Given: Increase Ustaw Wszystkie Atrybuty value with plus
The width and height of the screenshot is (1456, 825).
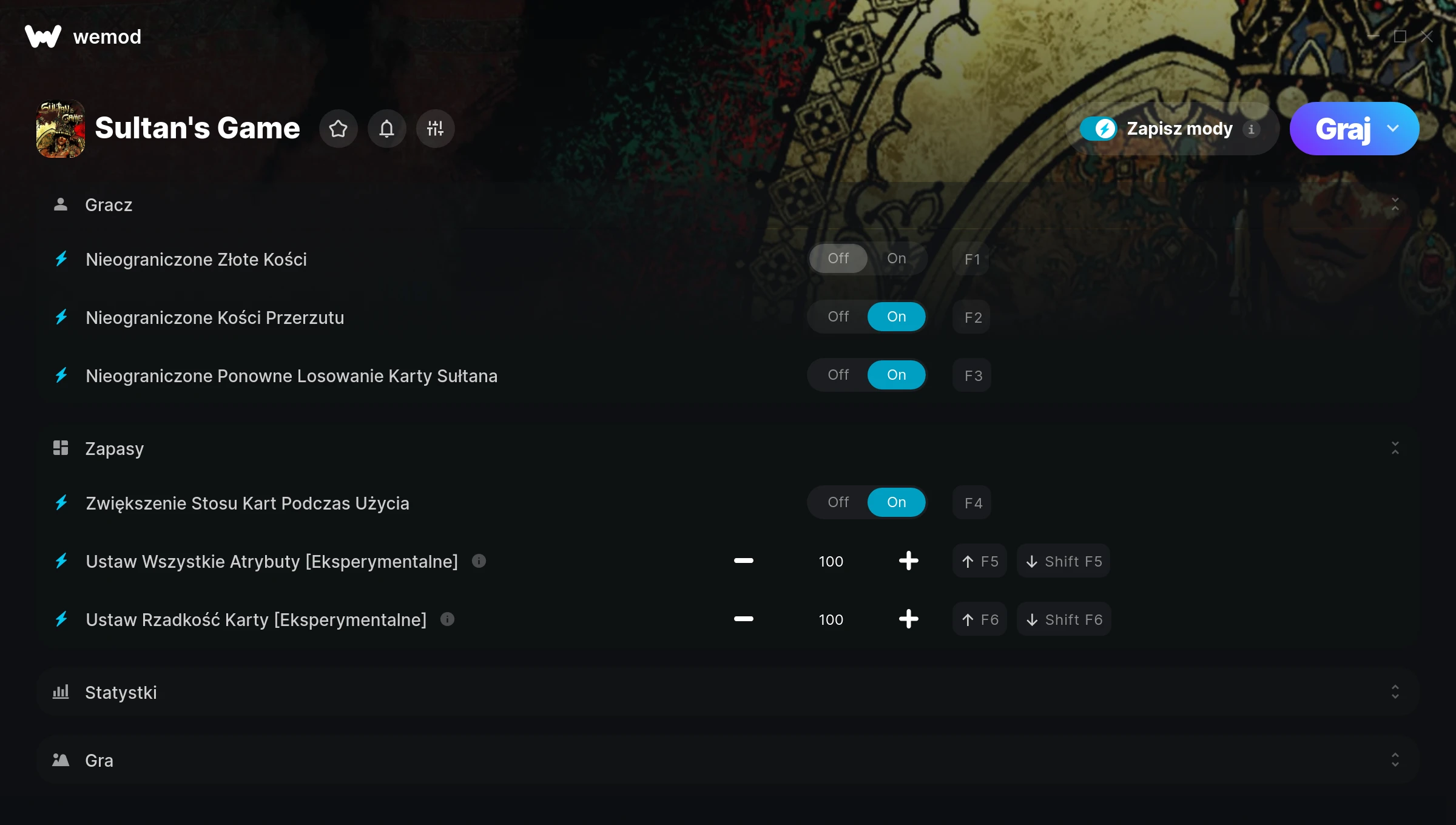Looking at the screenshot, I should coord(908,561).
